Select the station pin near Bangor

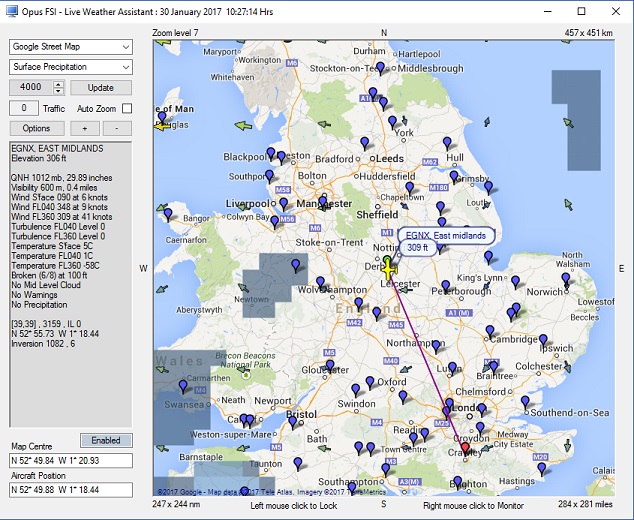pyautogui.click(x=168, y=214)
